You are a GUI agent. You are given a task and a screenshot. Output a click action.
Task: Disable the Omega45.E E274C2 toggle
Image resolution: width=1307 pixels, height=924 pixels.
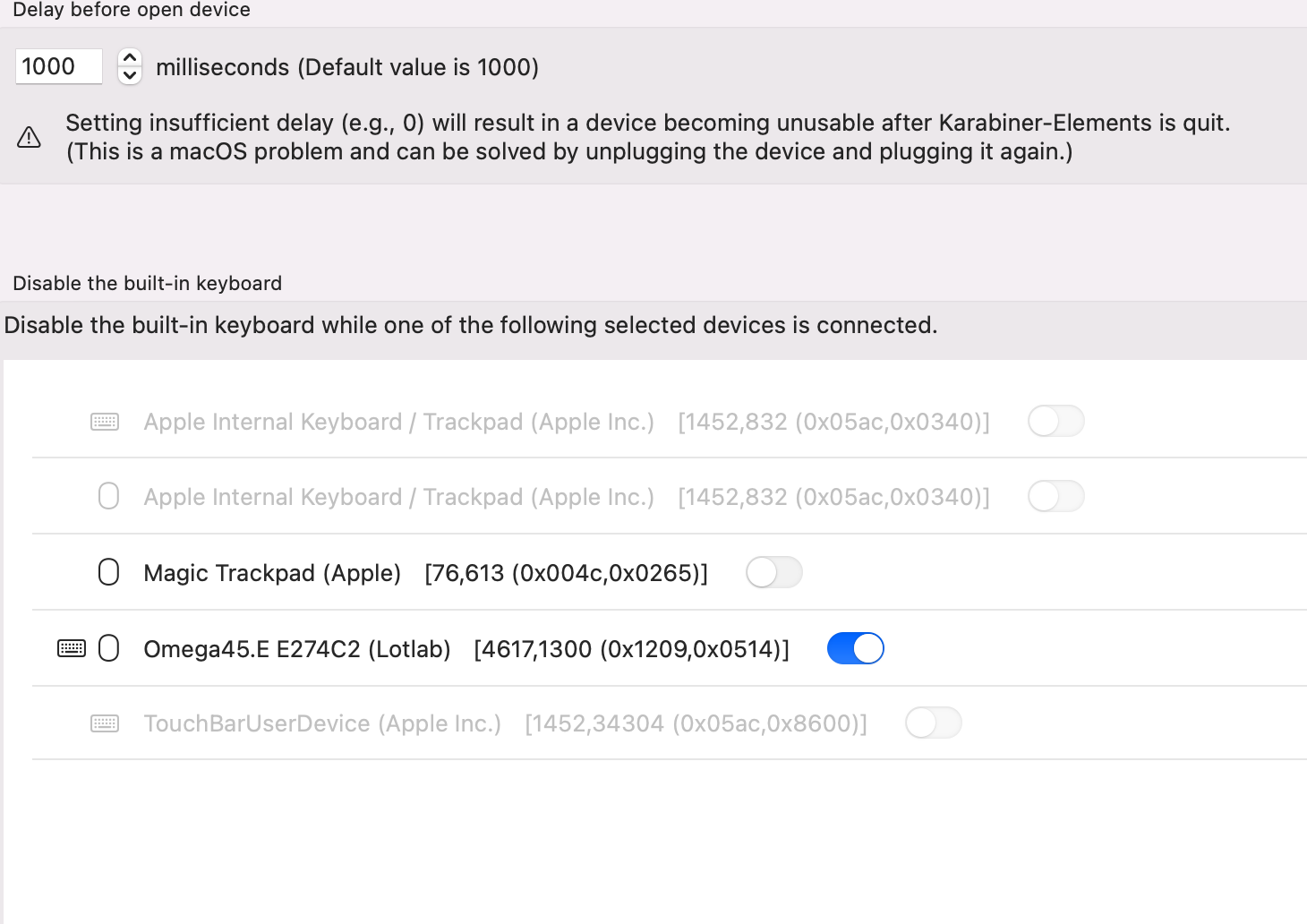tap(856, 647)
